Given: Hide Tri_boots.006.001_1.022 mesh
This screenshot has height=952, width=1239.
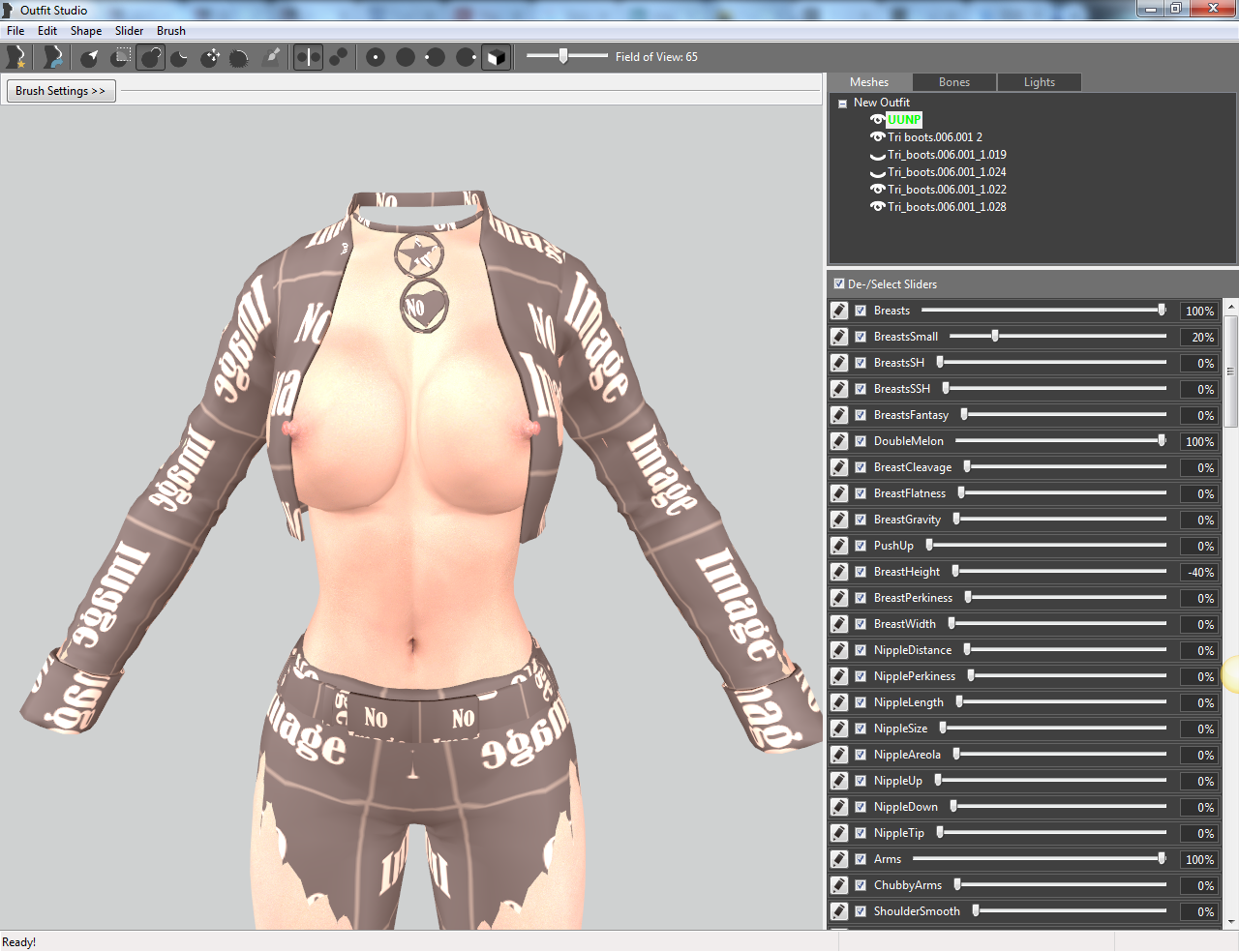Looking at the screenshot, I should pyautogui.click(x=878, y=190).
